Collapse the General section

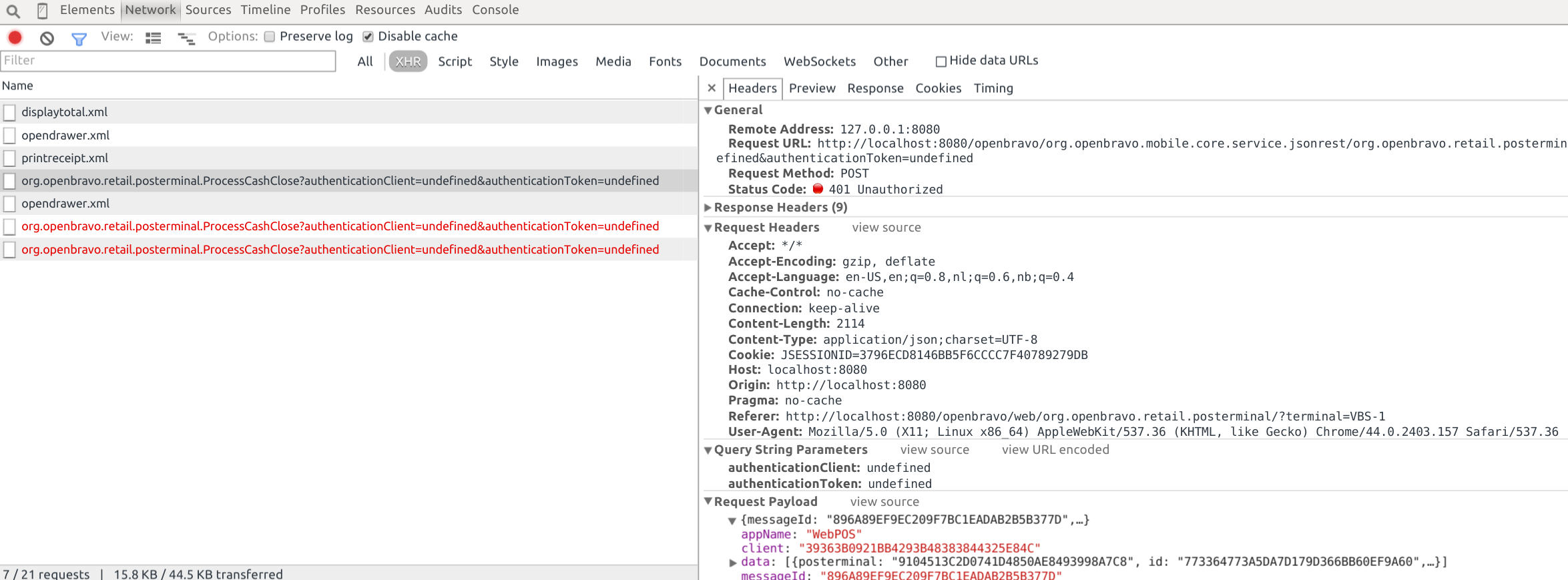tap(708, 110)
